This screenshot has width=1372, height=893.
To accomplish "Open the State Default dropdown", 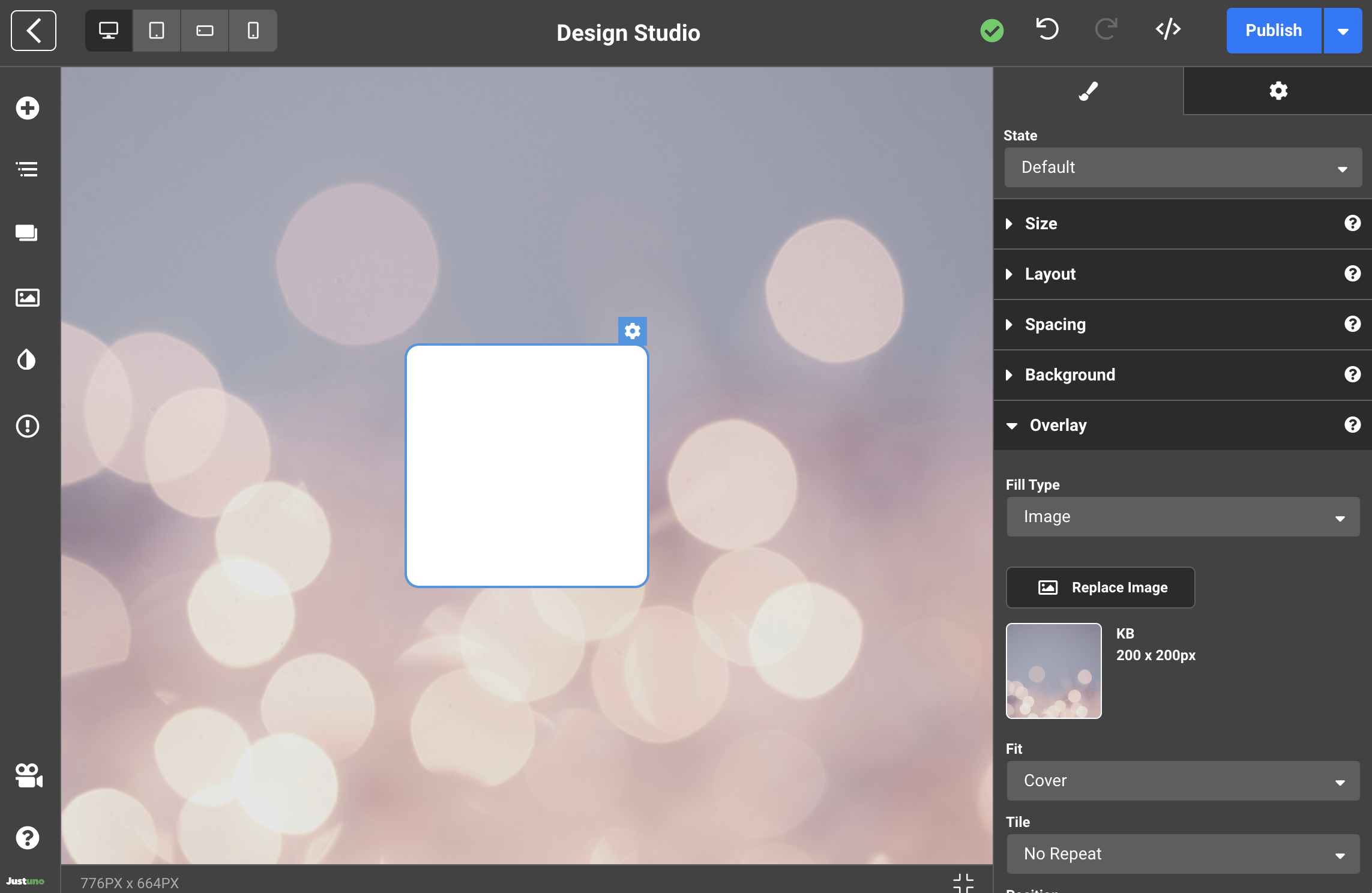I will pos(1182,167).
